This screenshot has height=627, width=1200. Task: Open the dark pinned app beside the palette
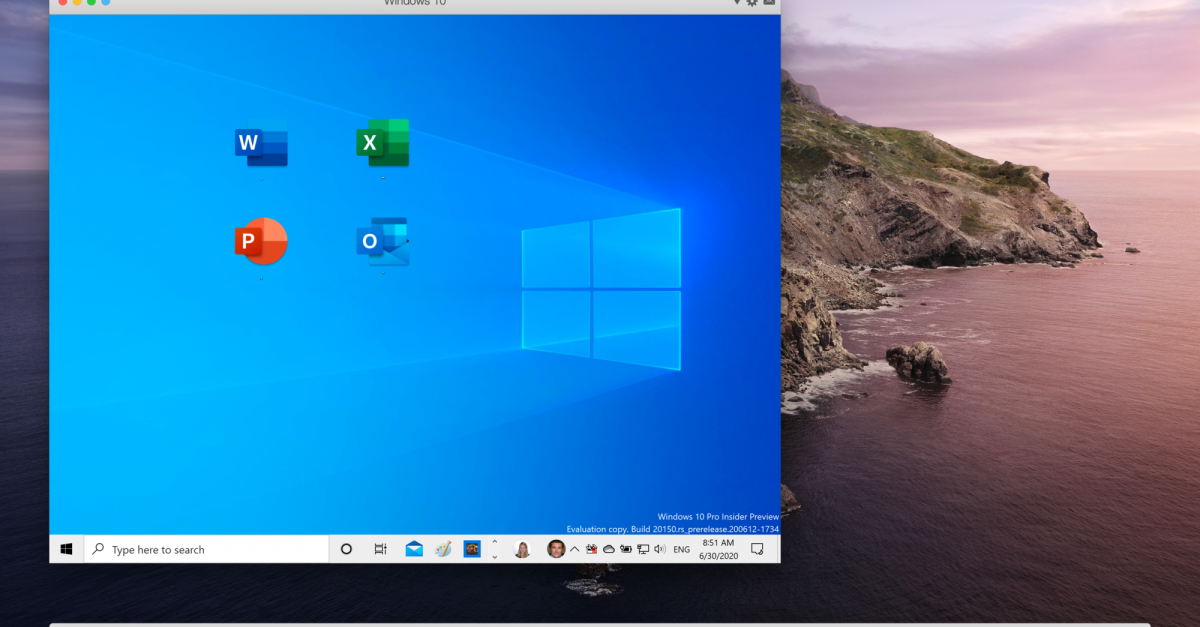472,549
